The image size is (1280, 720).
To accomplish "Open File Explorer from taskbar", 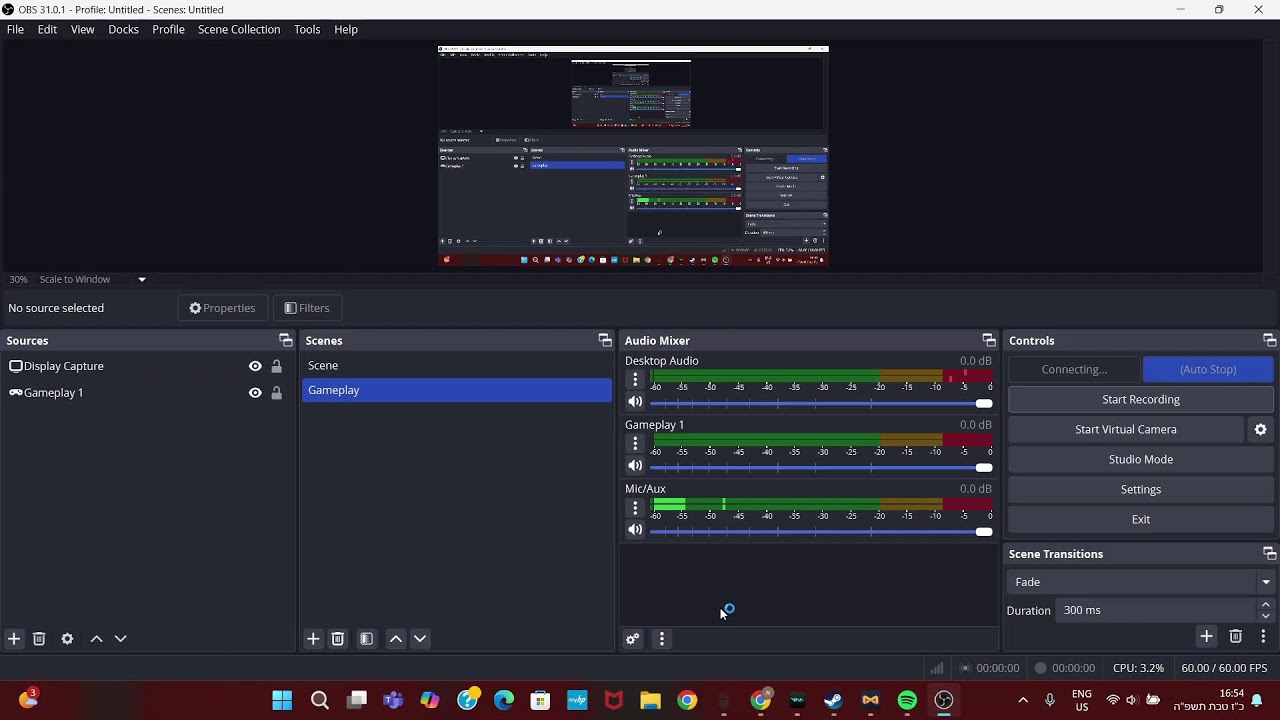I will pos(650,700).
